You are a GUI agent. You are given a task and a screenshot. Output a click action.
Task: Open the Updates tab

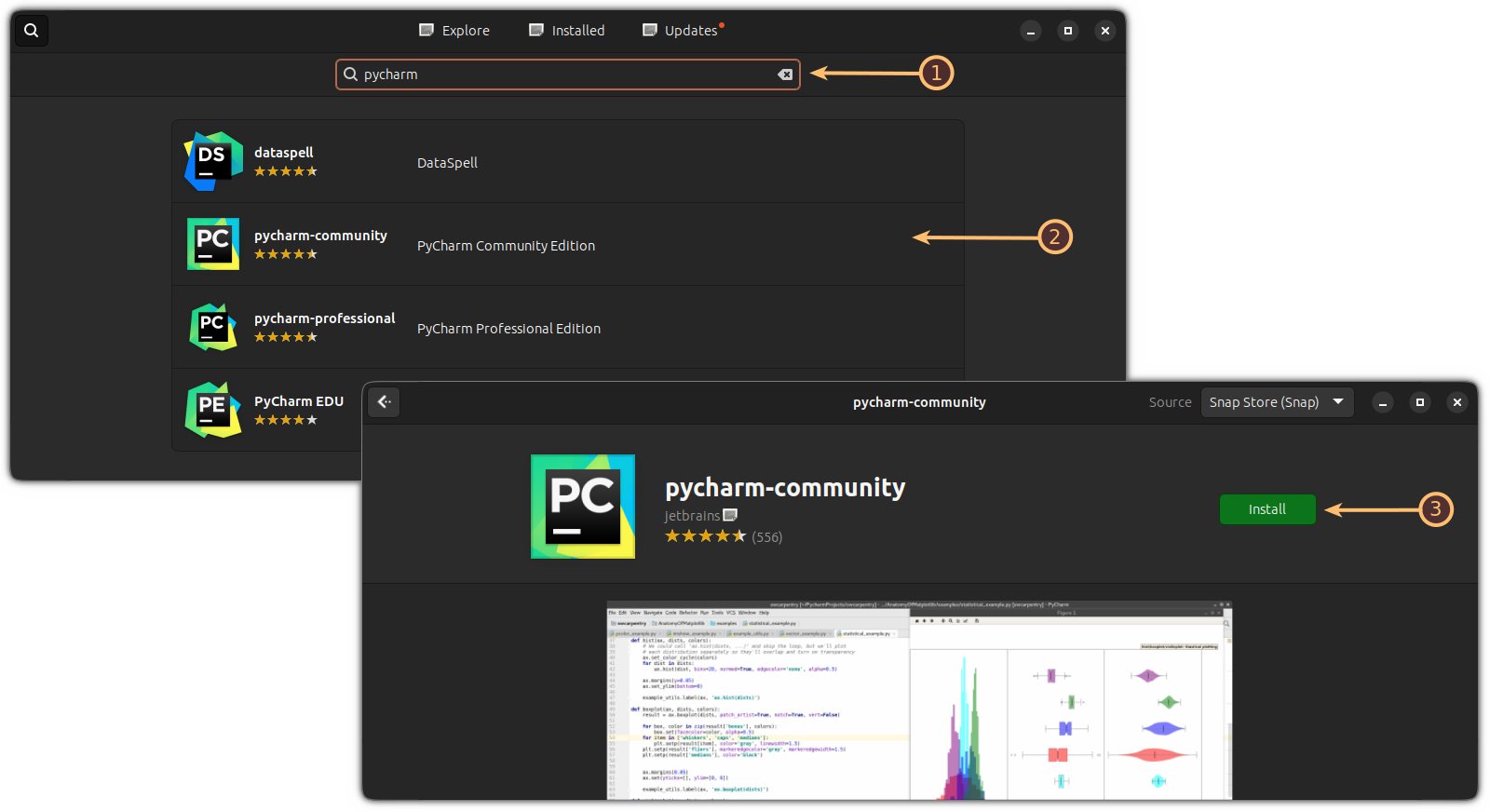click(x=683, y=31)
